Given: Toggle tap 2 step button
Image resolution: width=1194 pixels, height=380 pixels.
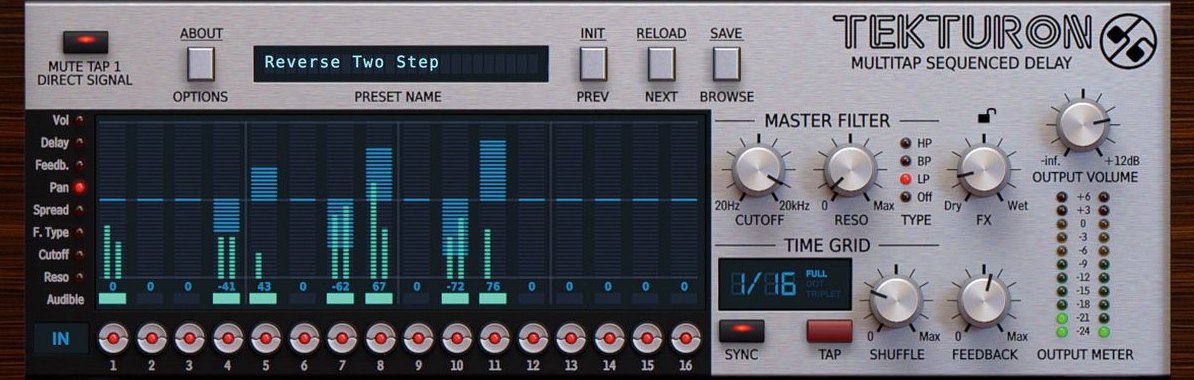Looking at the screenshot, I should pyautogui.click(x=151, y=338).
